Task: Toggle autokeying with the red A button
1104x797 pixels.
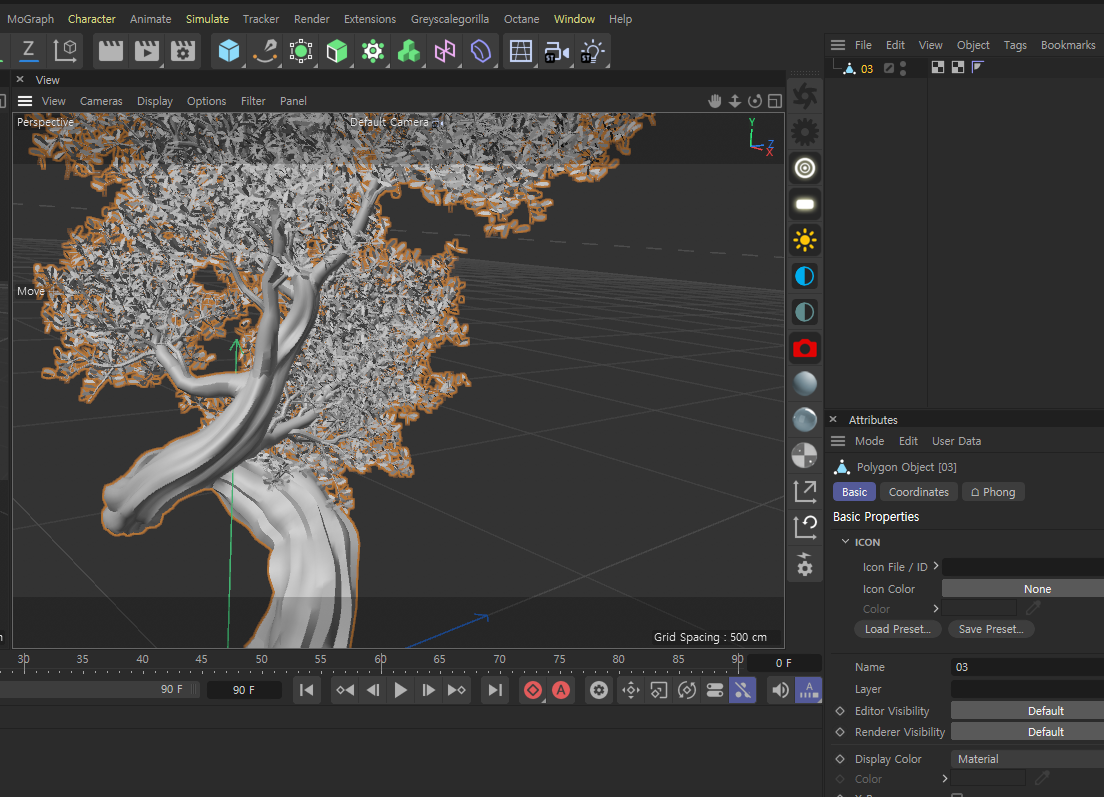Action: coord(562,690)
